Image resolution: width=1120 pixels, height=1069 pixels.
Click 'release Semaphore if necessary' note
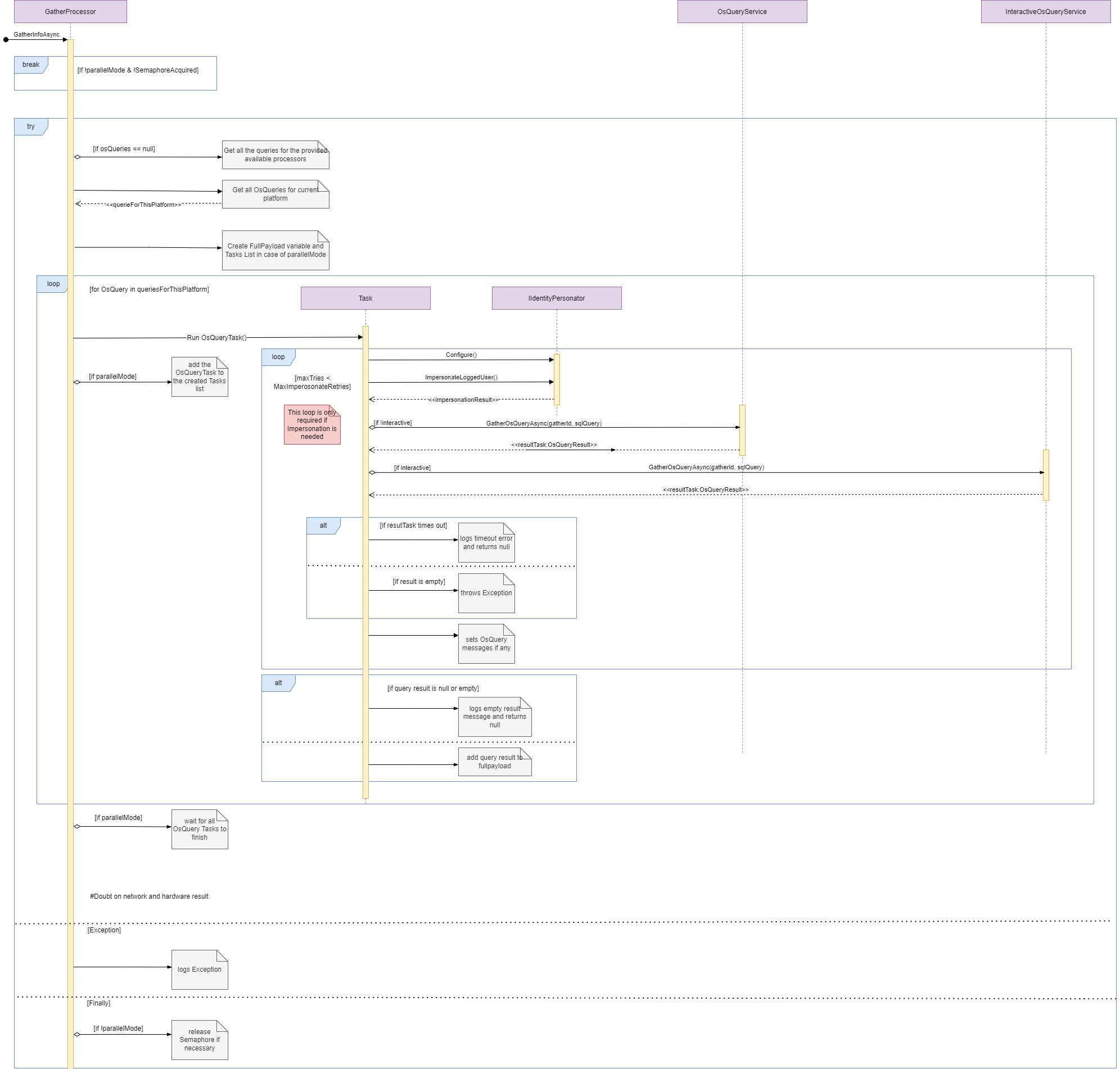coord(200,1040)
